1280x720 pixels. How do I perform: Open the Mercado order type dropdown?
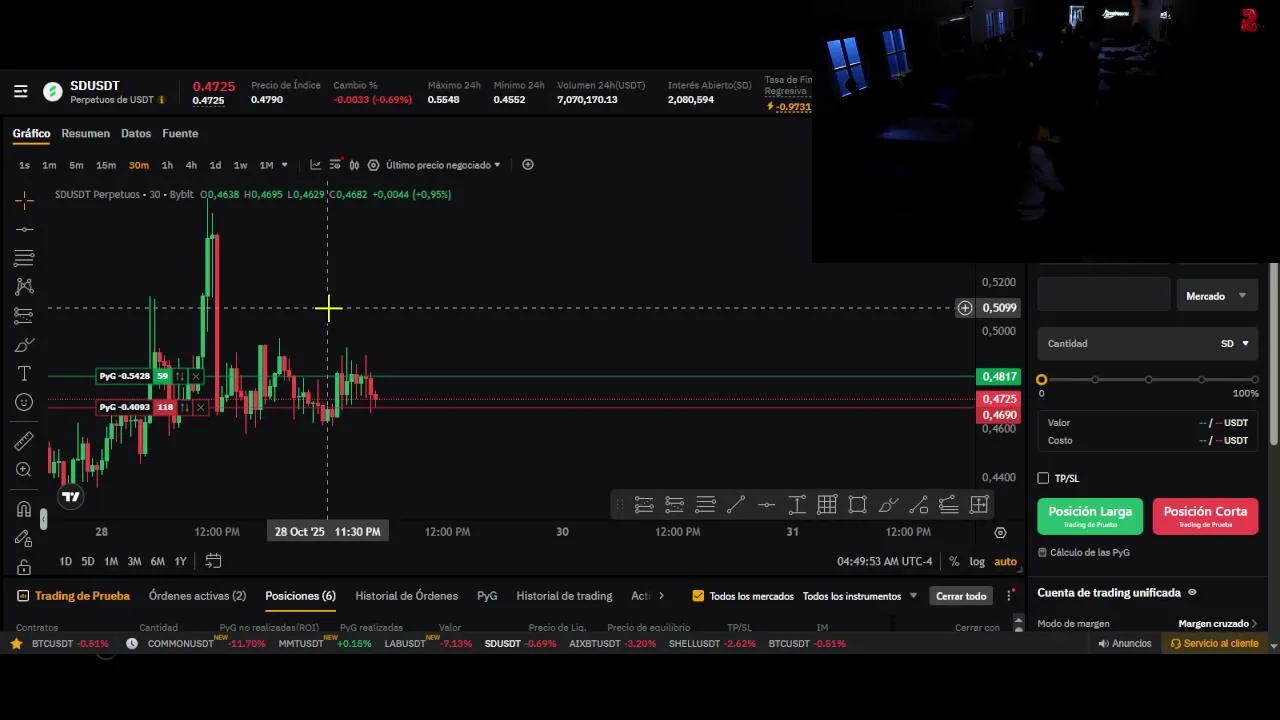pyautogui.click(x=1216, y=296)
